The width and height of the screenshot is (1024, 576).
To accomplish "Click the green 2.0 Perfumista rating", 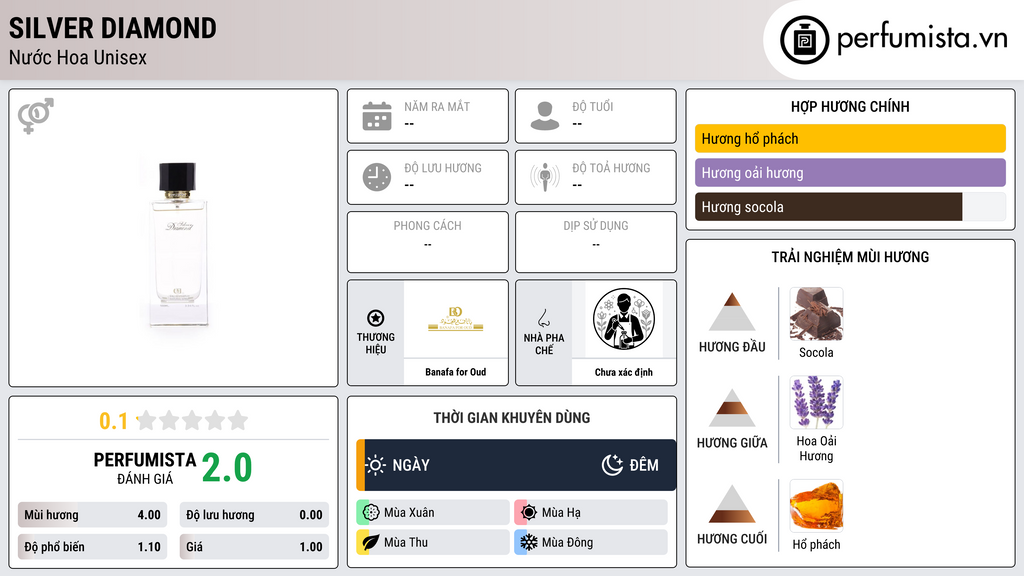I will pos(227,468).
